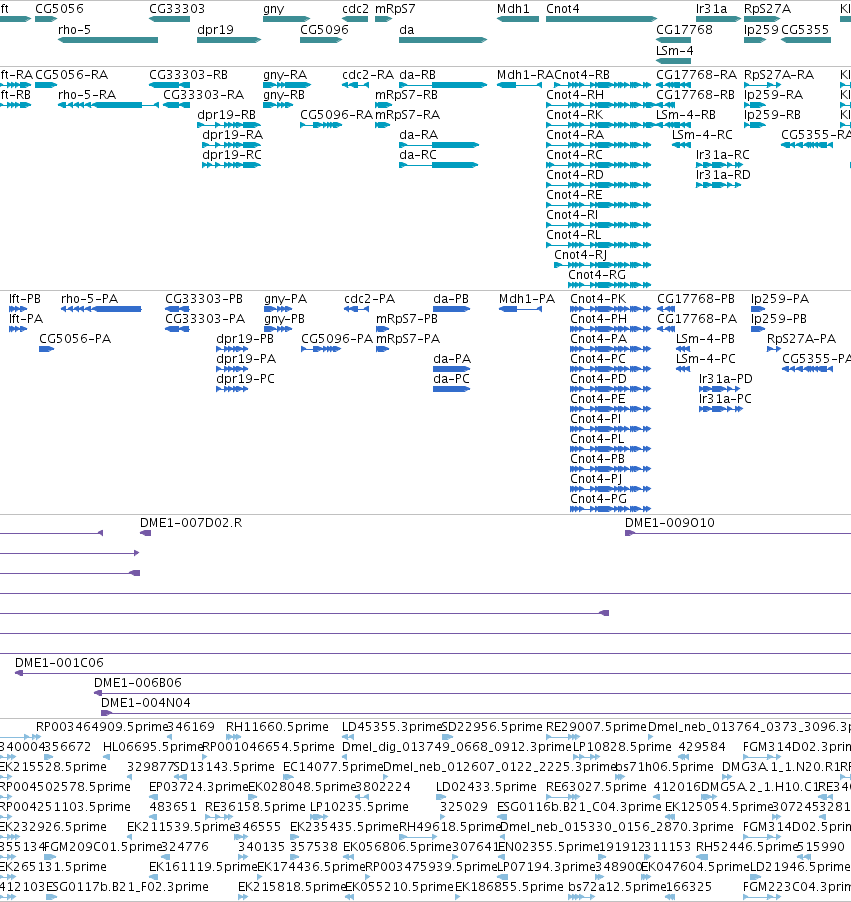Select protein Cnot4-PG label

pos(598,499)
